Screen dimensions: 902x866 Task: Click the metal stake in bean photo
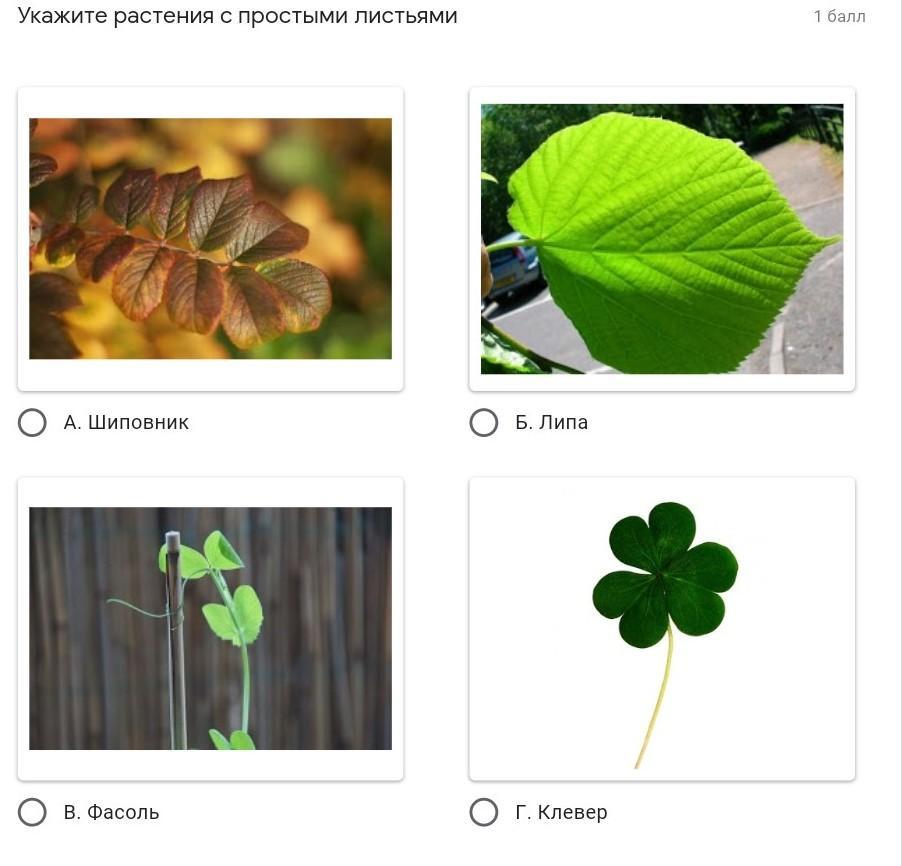click(174, 640)
